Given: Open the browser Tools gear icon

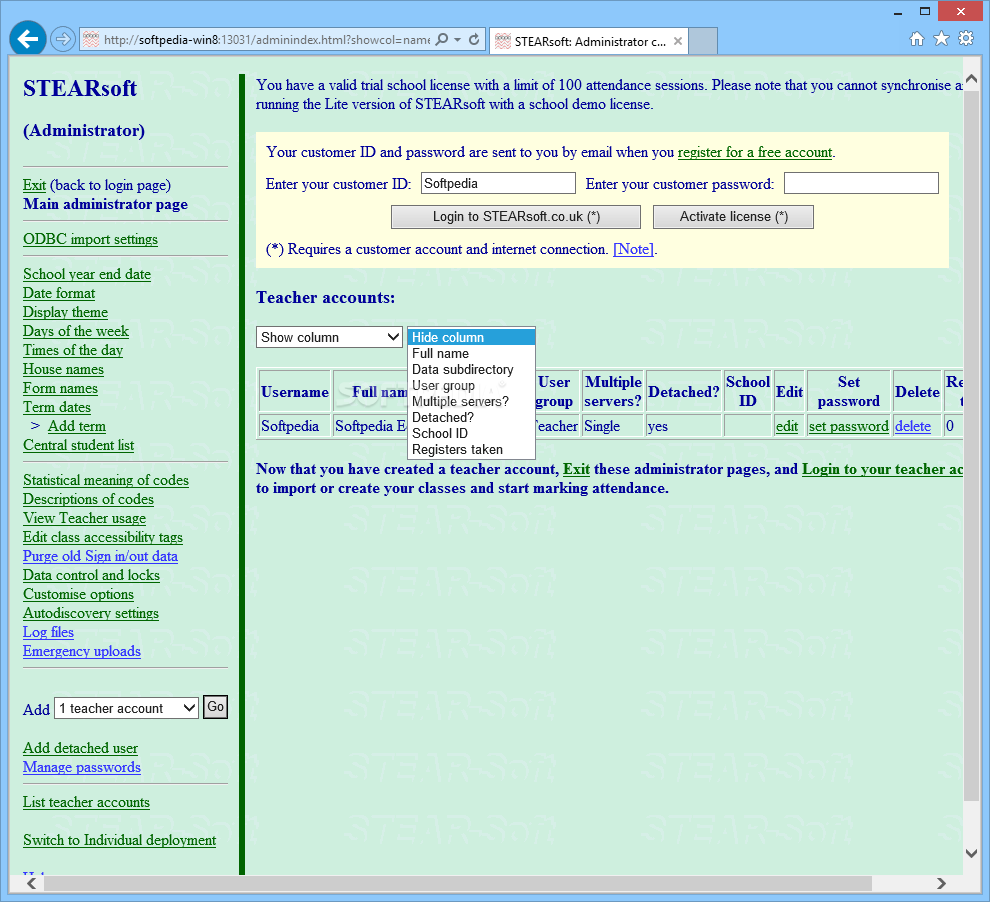Looking at the screenshot, I should coord(966,39).
